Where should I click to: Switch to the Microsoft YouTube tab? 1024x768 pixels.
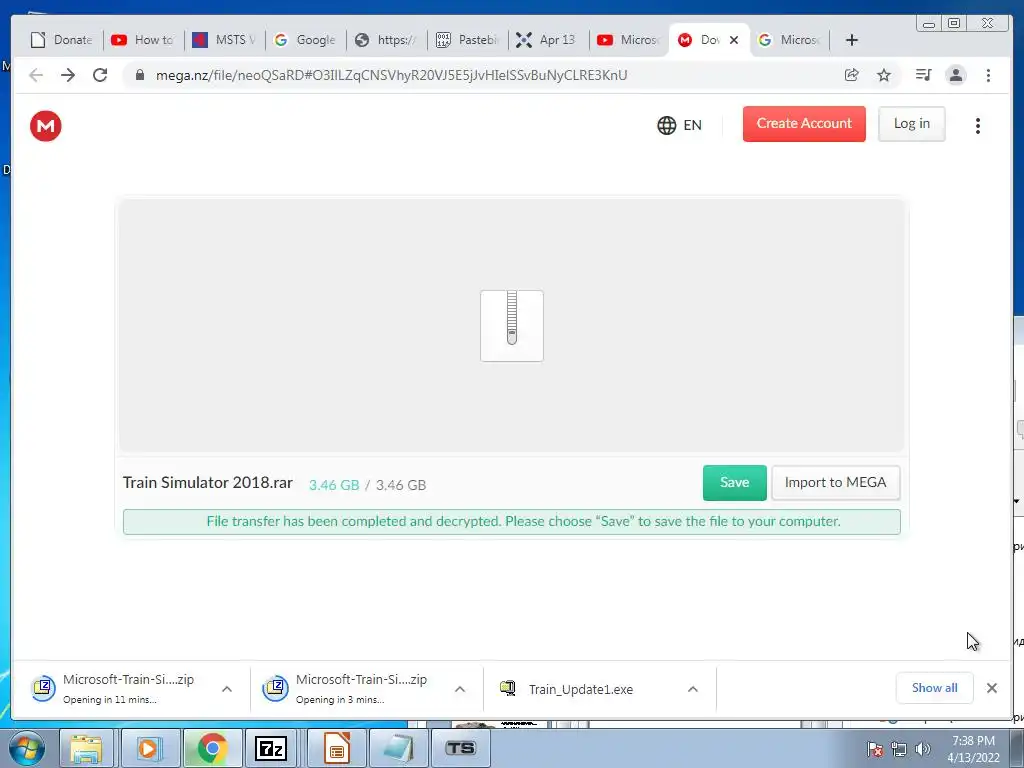pos(629,40)
